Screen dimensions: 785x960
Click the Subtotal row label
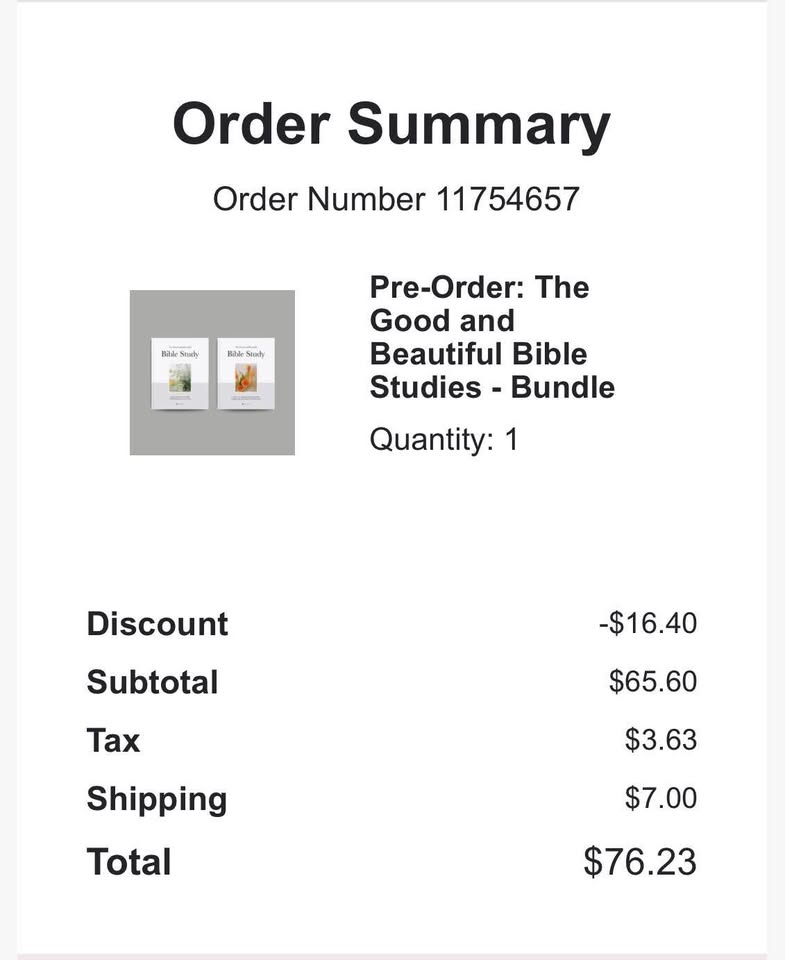pyautogui.click(x=152, y=682)
